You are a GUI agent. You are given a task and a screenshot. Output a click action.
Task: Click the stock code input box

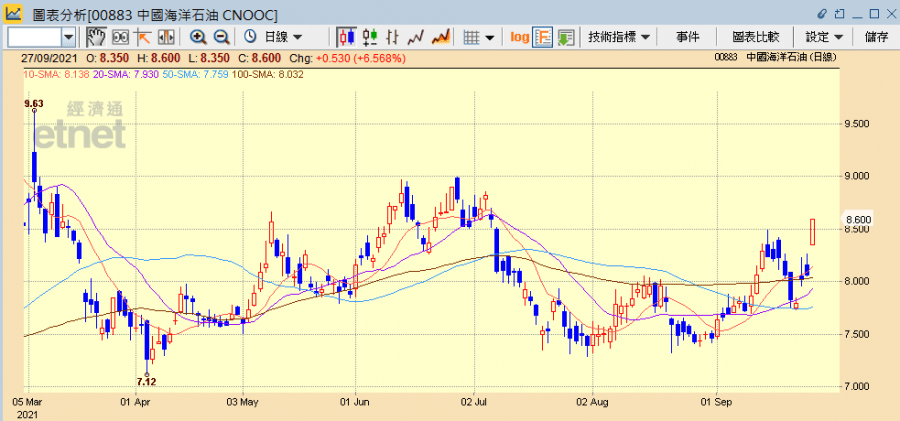(x=34, y=37)
